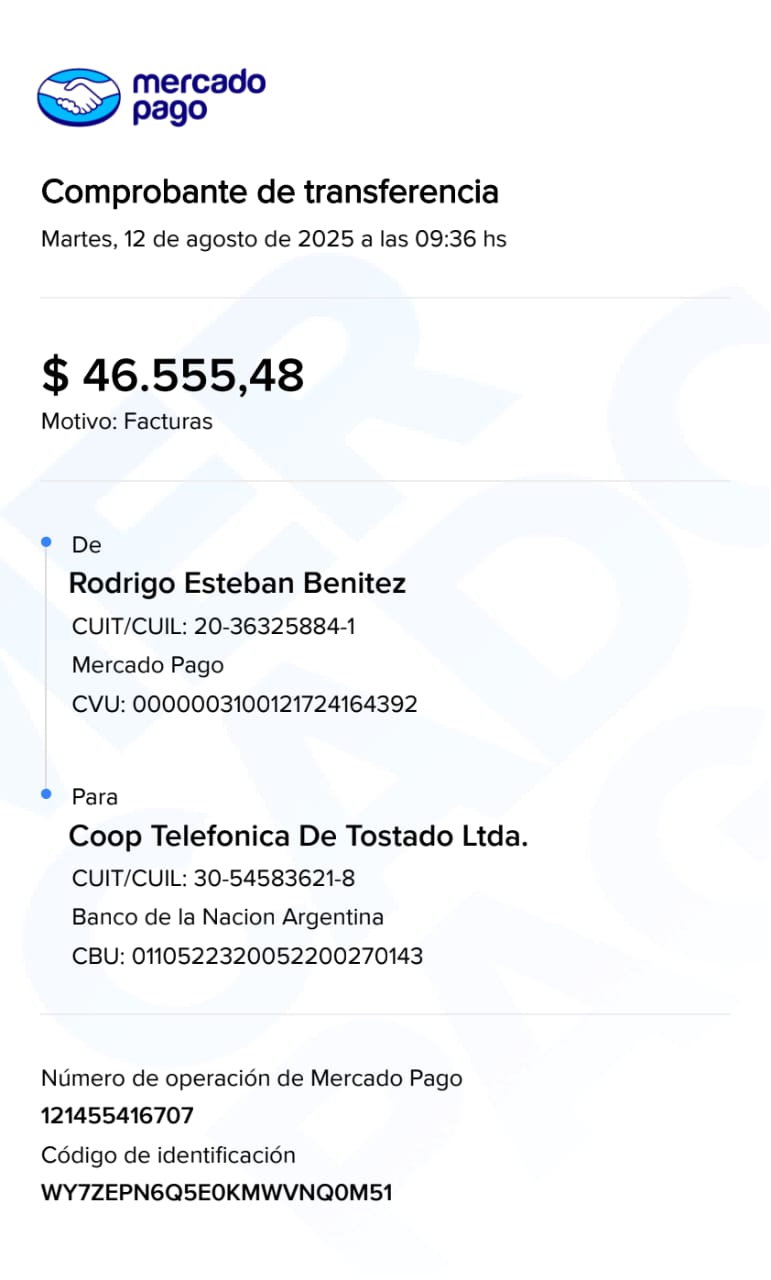Click the blue dot beside "Para"
This screenshot has height=1280, width=771.
click(x=46, y=794)
